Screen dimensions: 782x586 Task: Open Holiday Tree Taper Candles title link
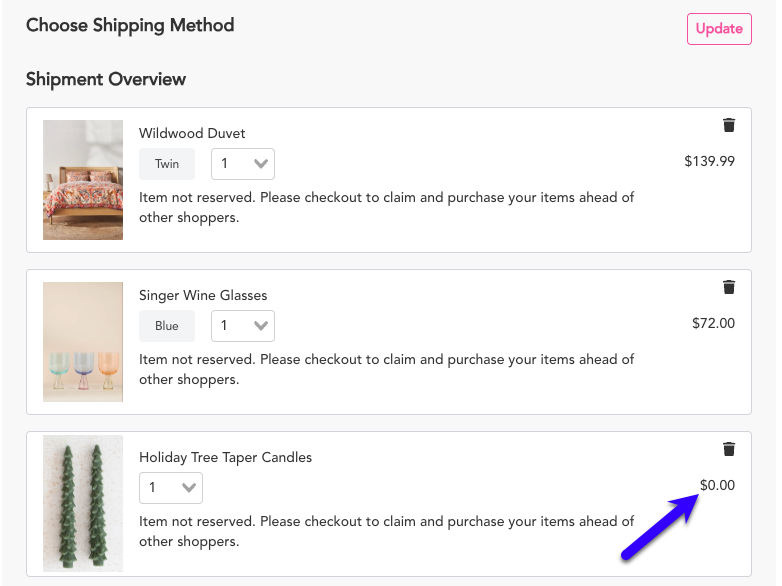pos(225,457)
